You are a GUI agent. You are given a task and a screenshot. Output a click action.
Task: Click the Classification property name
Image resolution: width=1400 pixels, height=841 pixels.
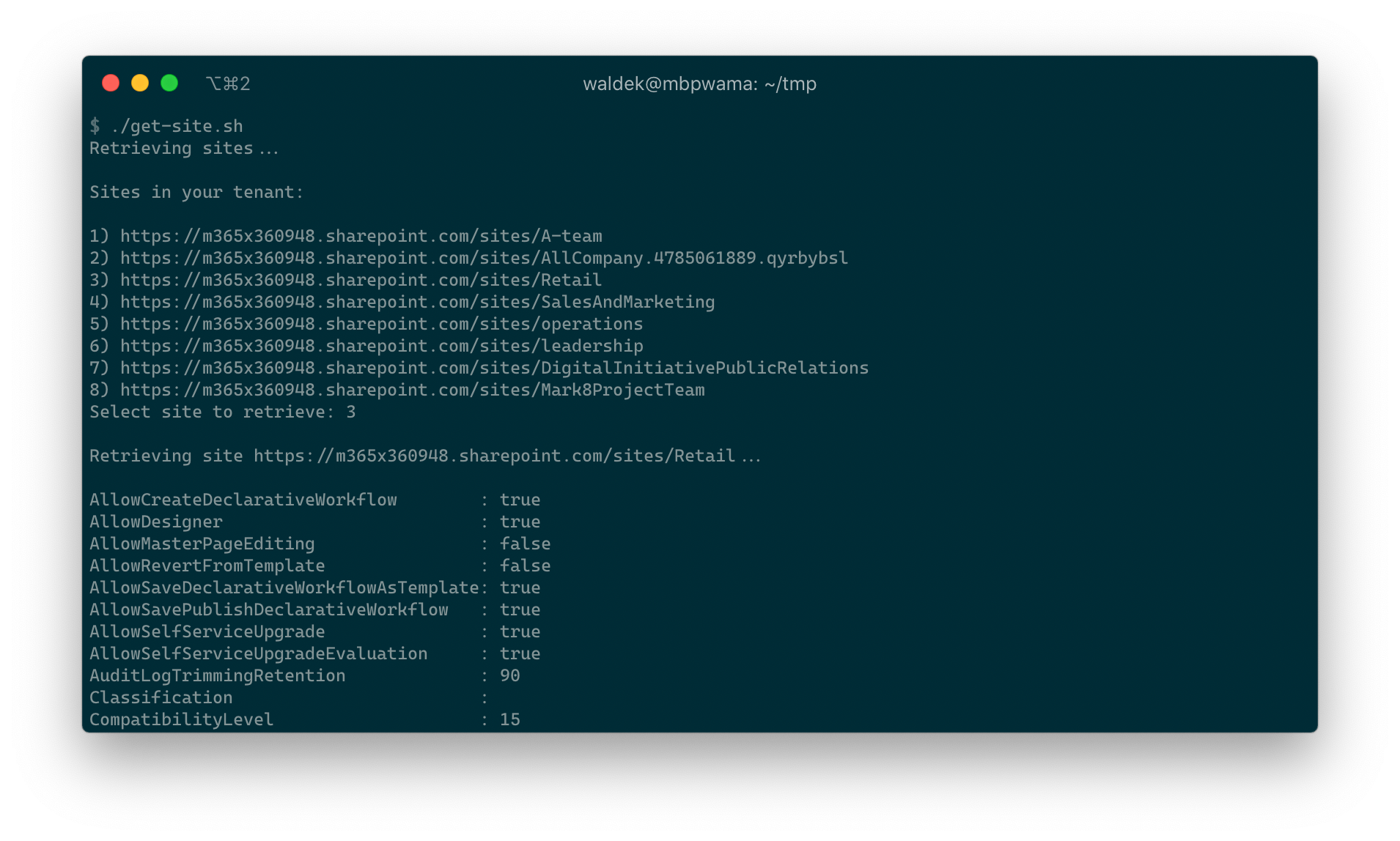point(161,697)
